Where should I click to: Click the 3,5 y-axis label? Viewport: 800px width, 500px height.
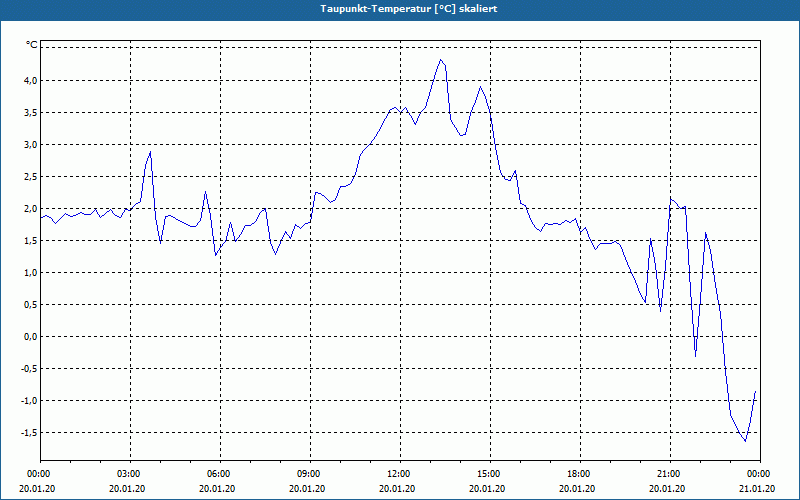coord(31,113)
